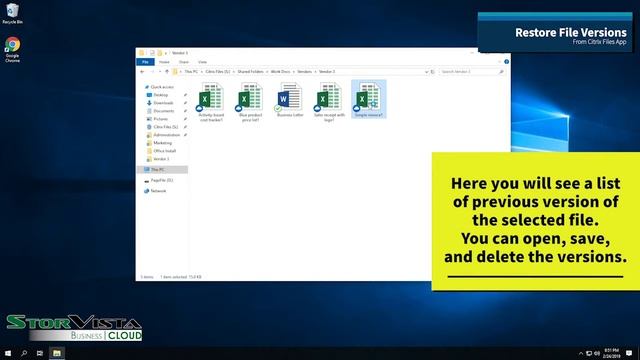Click the Forward navigation arrow
The image size is (640, 360).
click(152, 72)
